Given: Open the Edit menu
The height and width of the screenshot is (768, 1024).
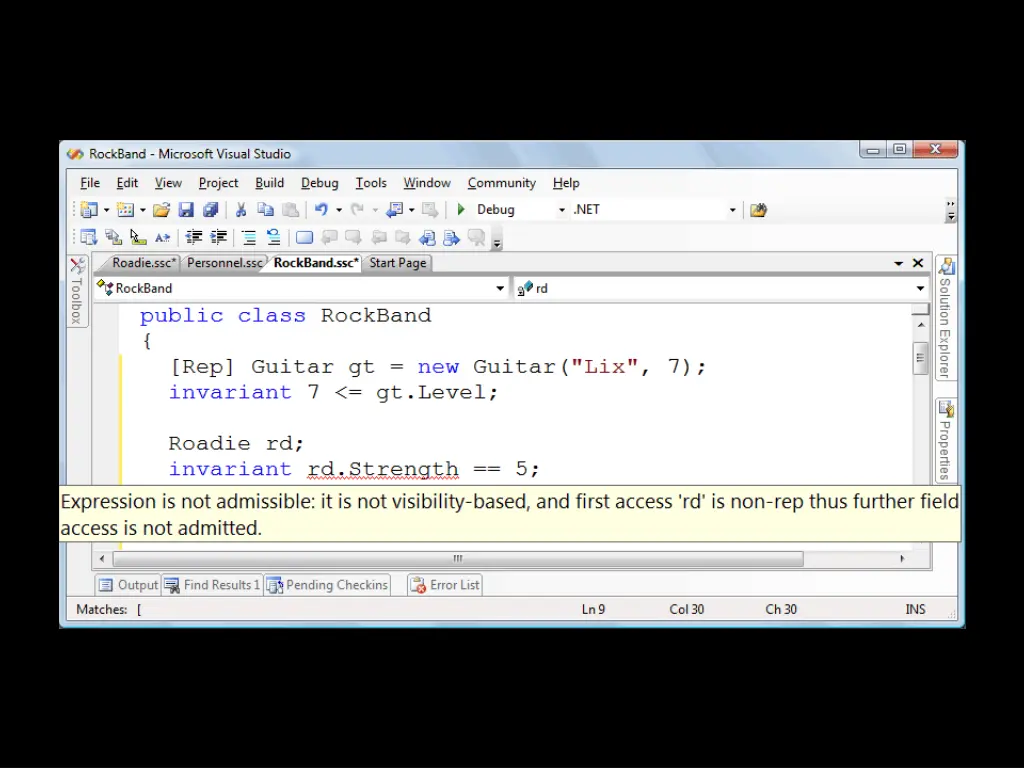Looking at the screenshot, I should [127, 183].
